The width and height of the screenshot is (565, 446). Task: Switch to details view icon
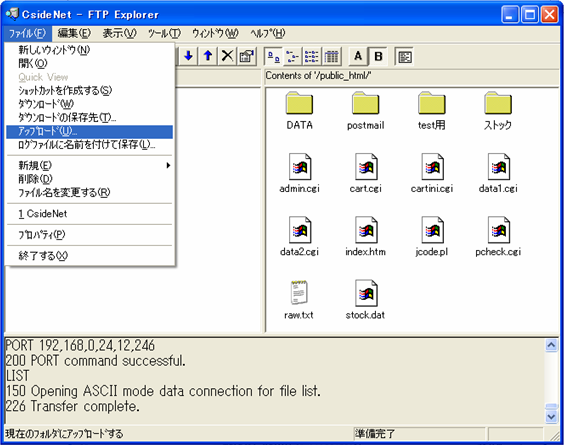point(332,57)
